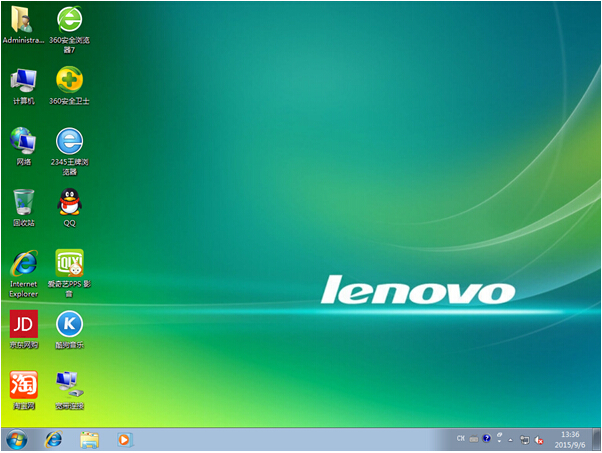This screenshot has height=453, width=602.
Task: Open the blue help question-mark icon
Action: pos(486,438)
